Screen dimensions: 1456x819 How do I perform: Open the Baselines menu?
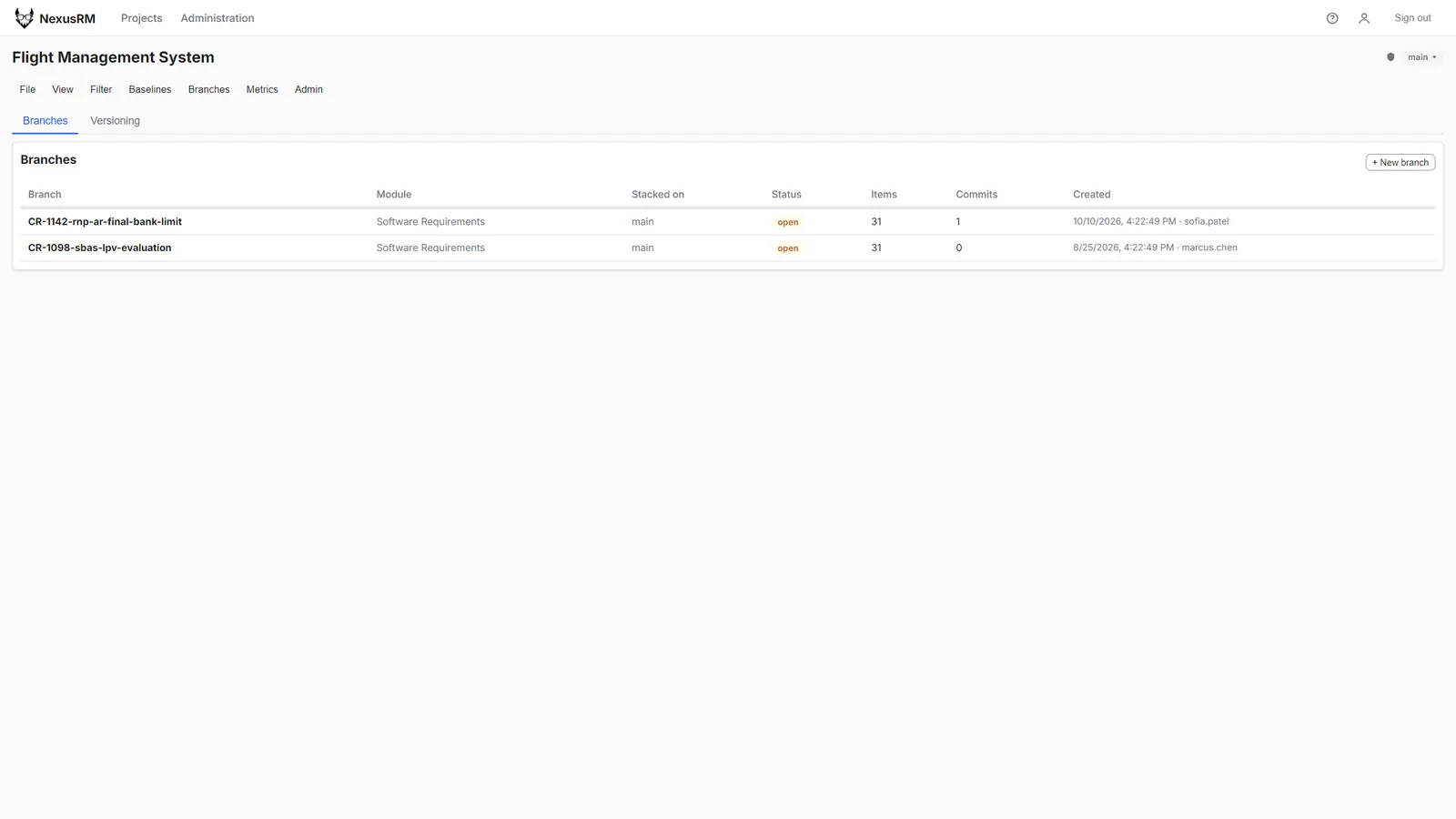(150, 89)
